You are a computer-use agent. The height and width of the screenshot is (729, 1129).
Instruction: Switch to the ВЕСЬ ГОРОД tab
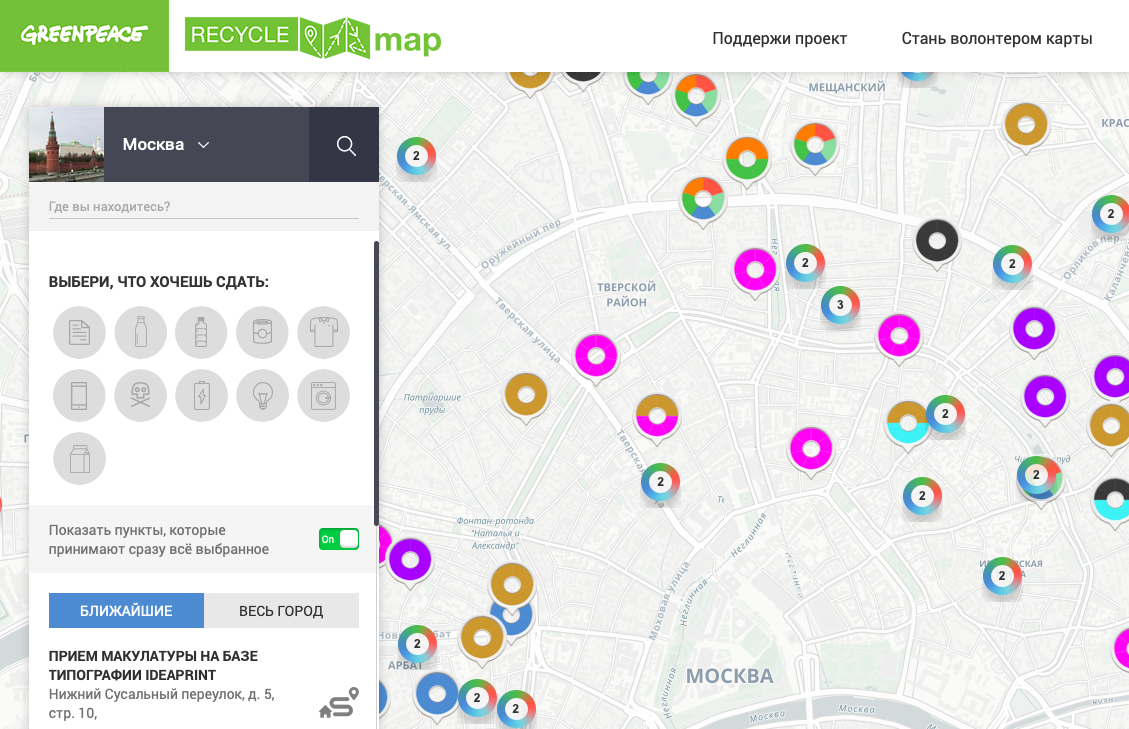click(x=281, y=611)
